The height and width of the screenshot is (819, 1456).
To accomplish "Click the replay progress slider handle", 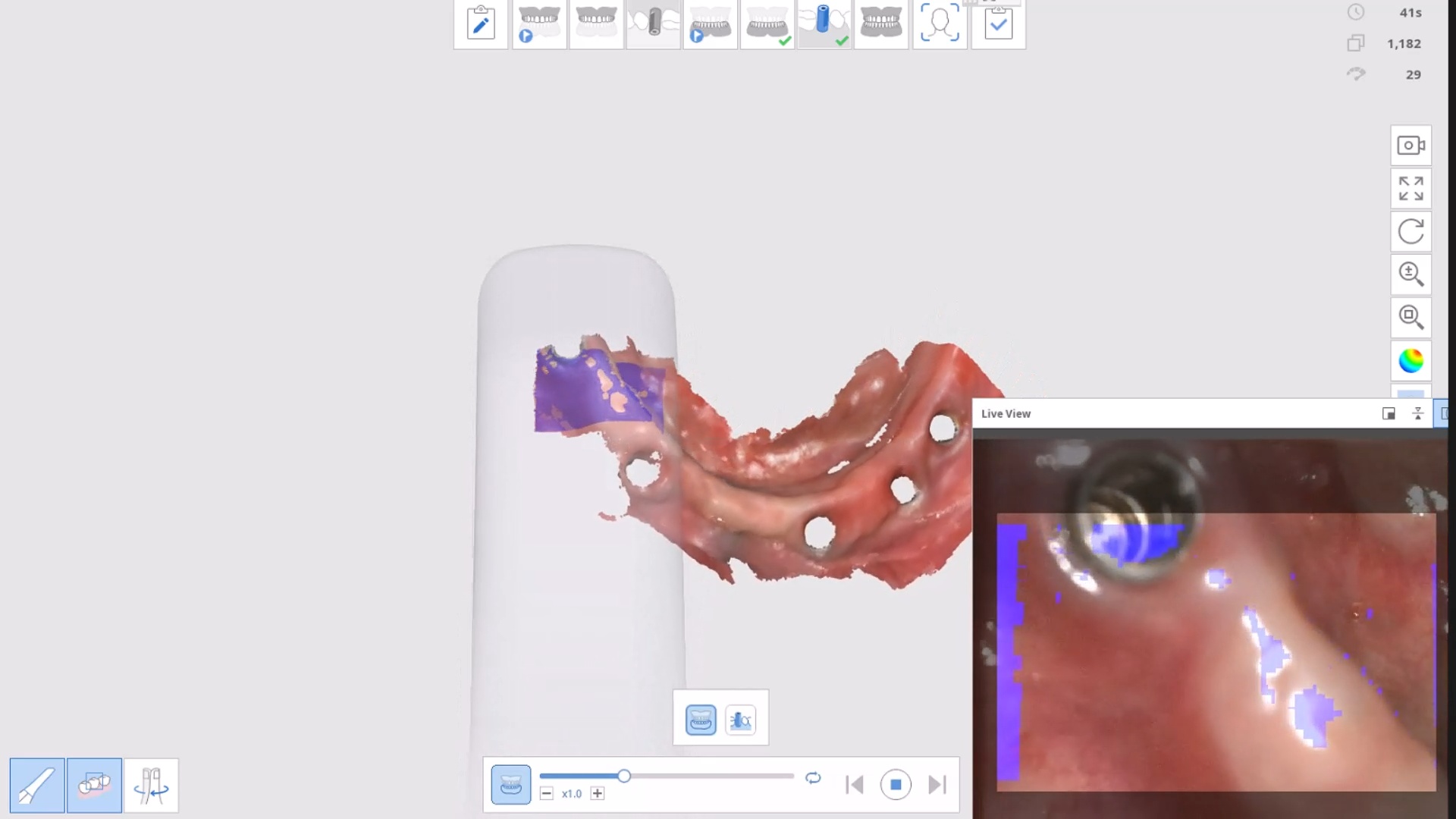I will point(623,776).
